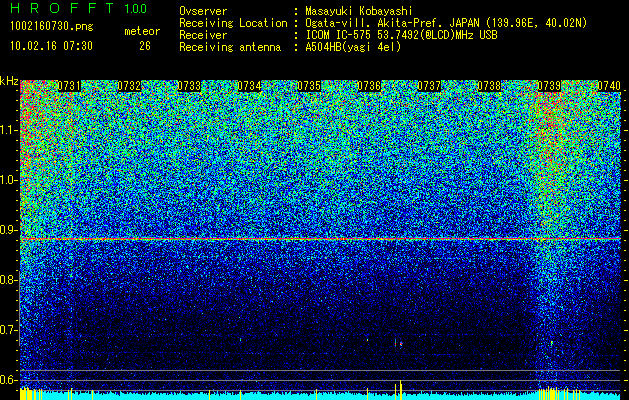
Task: Click the date stamp 10.02.16 07:30
Action: click(x=51, y=46)
